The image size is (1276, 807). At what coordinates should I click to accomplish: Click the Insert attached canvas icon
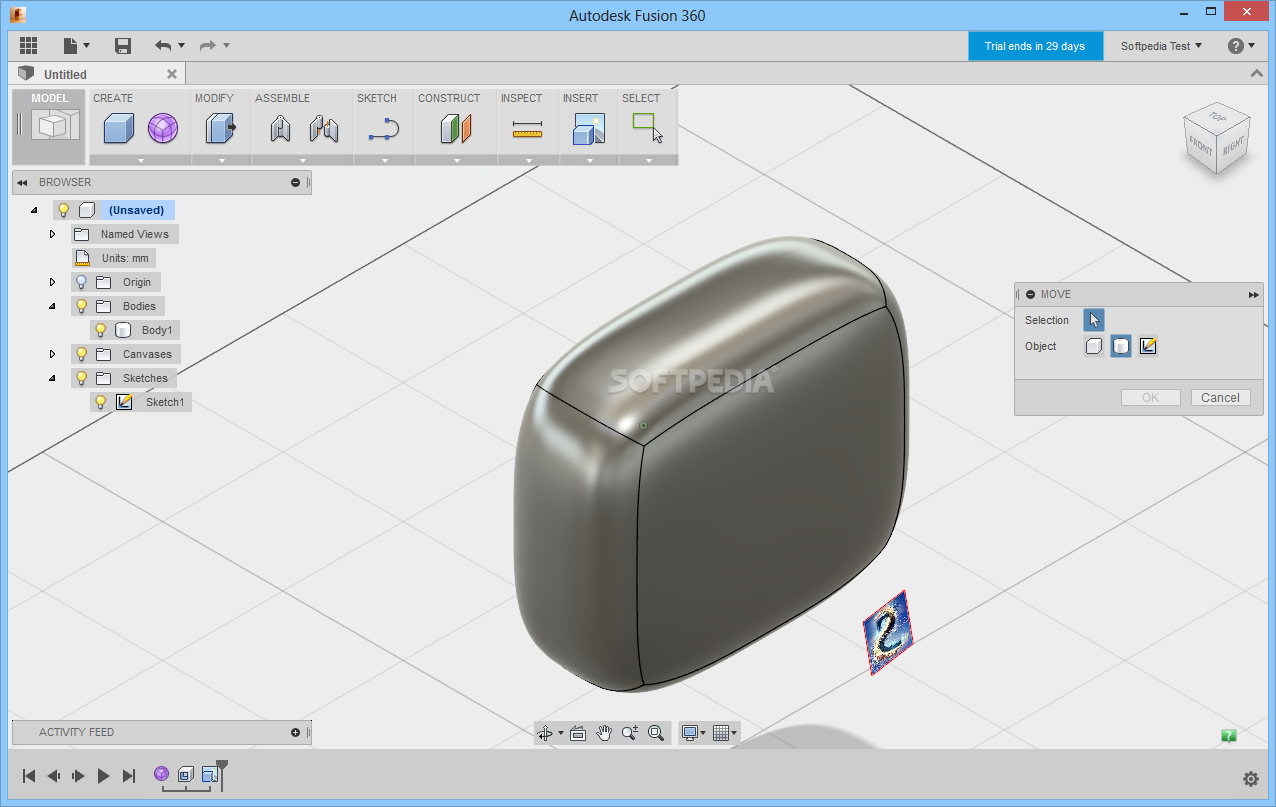click(589, 128)
